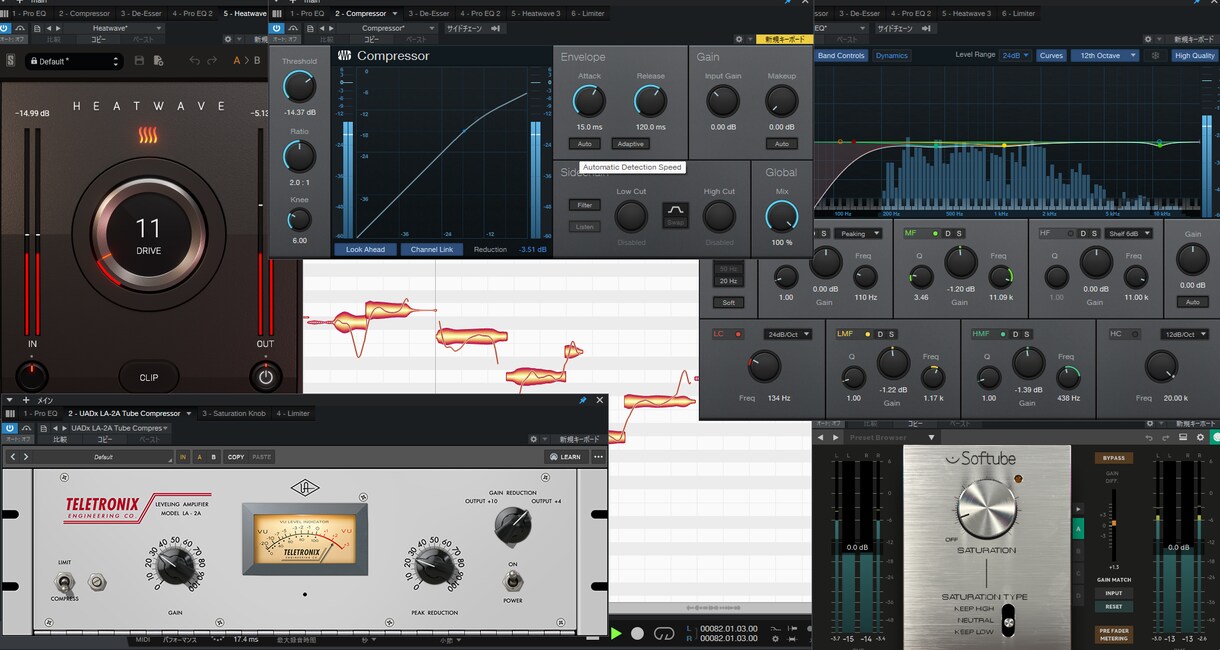Click the save preset icon in Heatwave
Screen dimensions: 1220x650
[139, 61]
